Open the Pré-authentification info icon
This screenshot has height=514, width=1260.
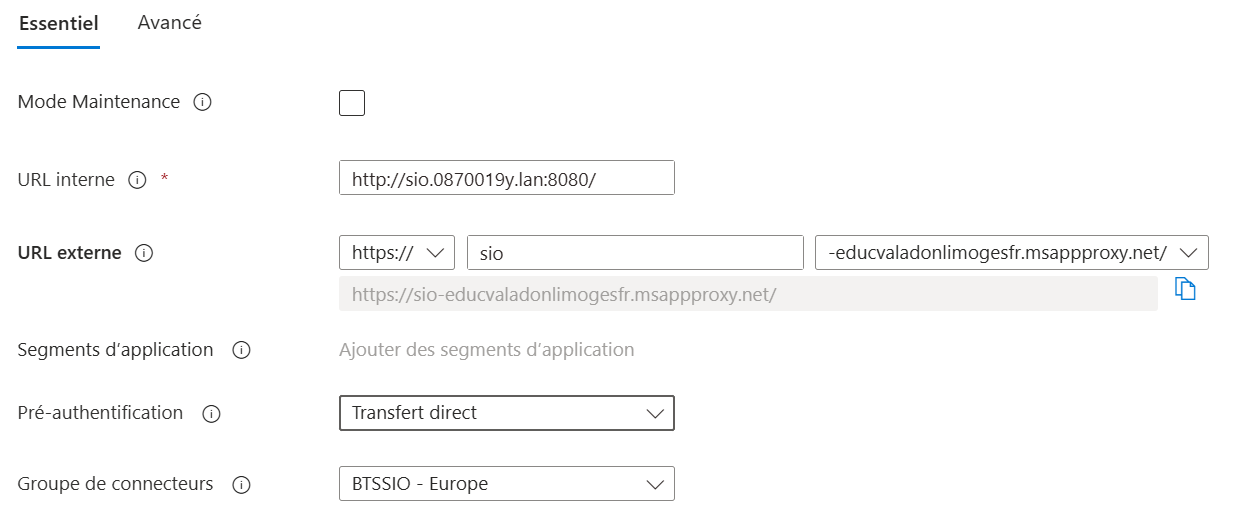pyautogui.click(x=210, y=414)
